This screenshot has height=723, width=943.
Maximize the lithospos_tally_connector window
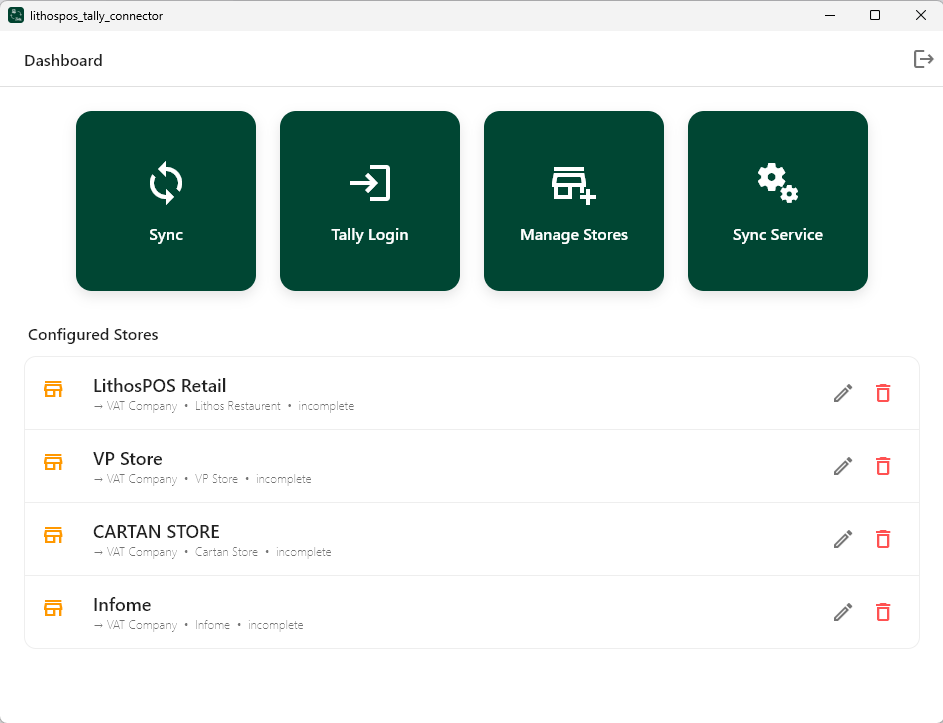tap(875, 15)
